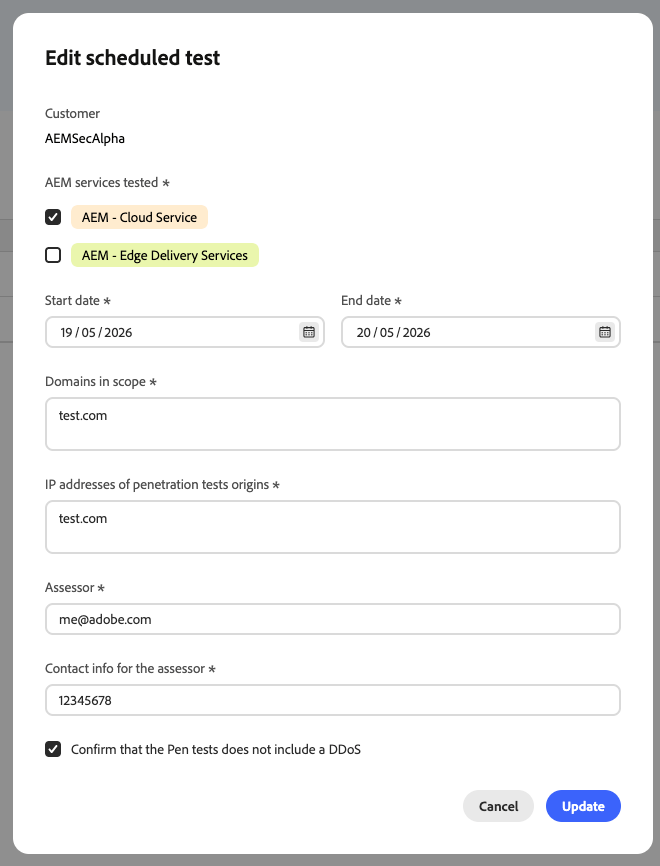The height and width of the screenshot is (866, 660).
Task: Click the AEM services tested label
Action: coord(107,183)
